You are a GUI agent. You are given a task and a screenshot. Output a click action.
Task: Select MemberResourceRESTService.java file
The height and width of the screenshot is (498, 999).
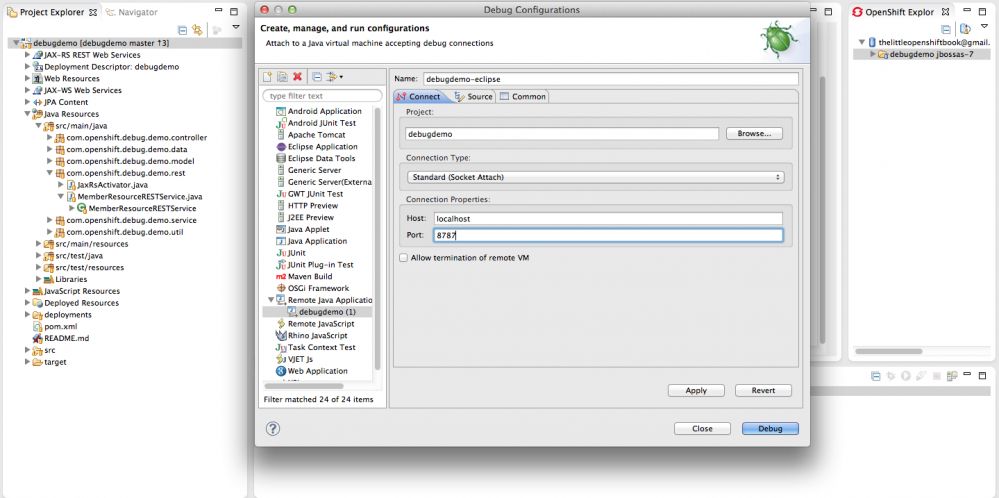click(x=134, y=196)
